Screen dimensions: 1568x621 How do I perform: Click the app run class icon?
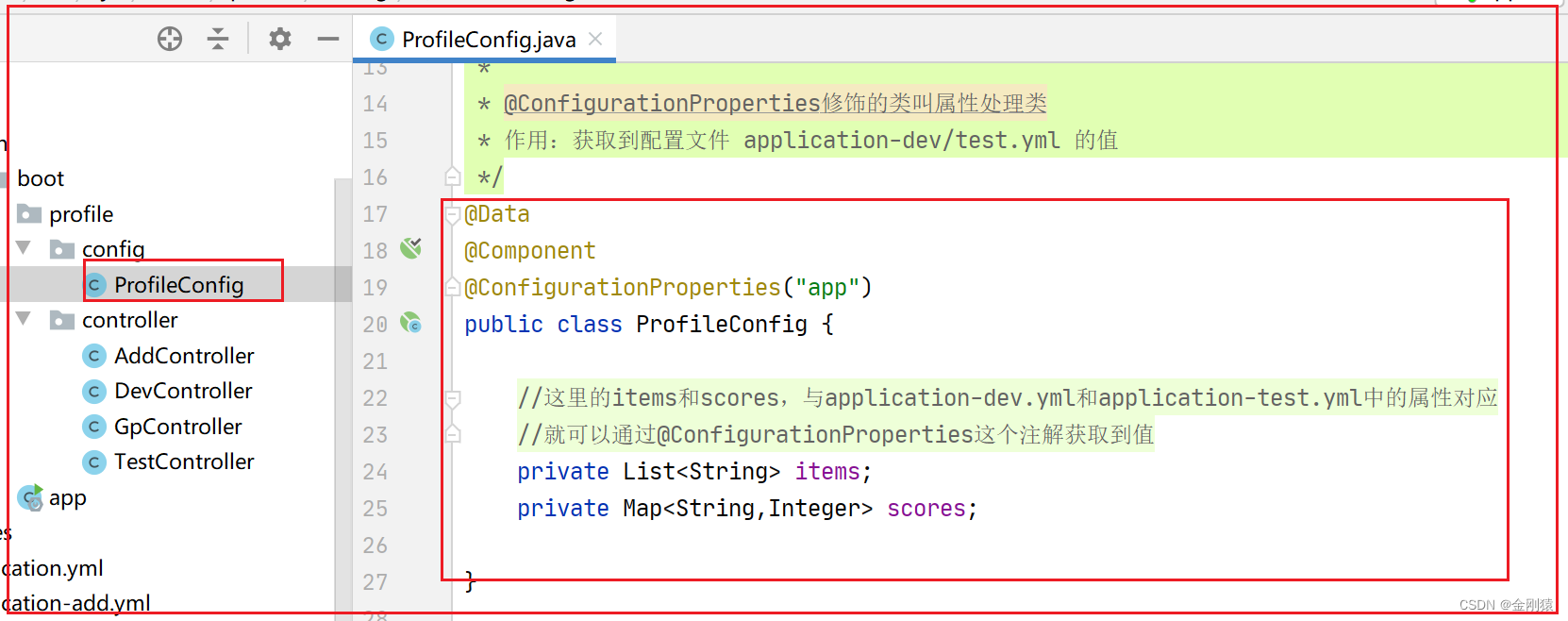point(31,497)
